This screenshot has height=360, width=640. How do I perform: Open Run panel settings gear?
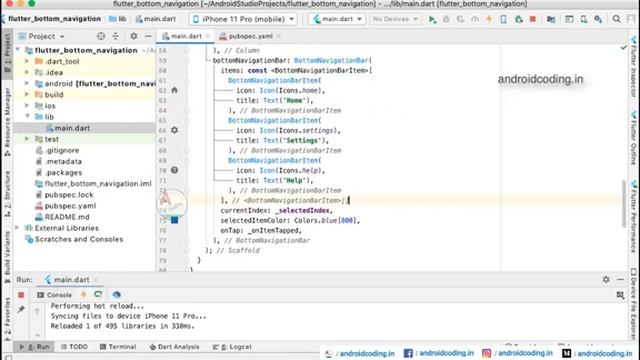tap(606, 279)
